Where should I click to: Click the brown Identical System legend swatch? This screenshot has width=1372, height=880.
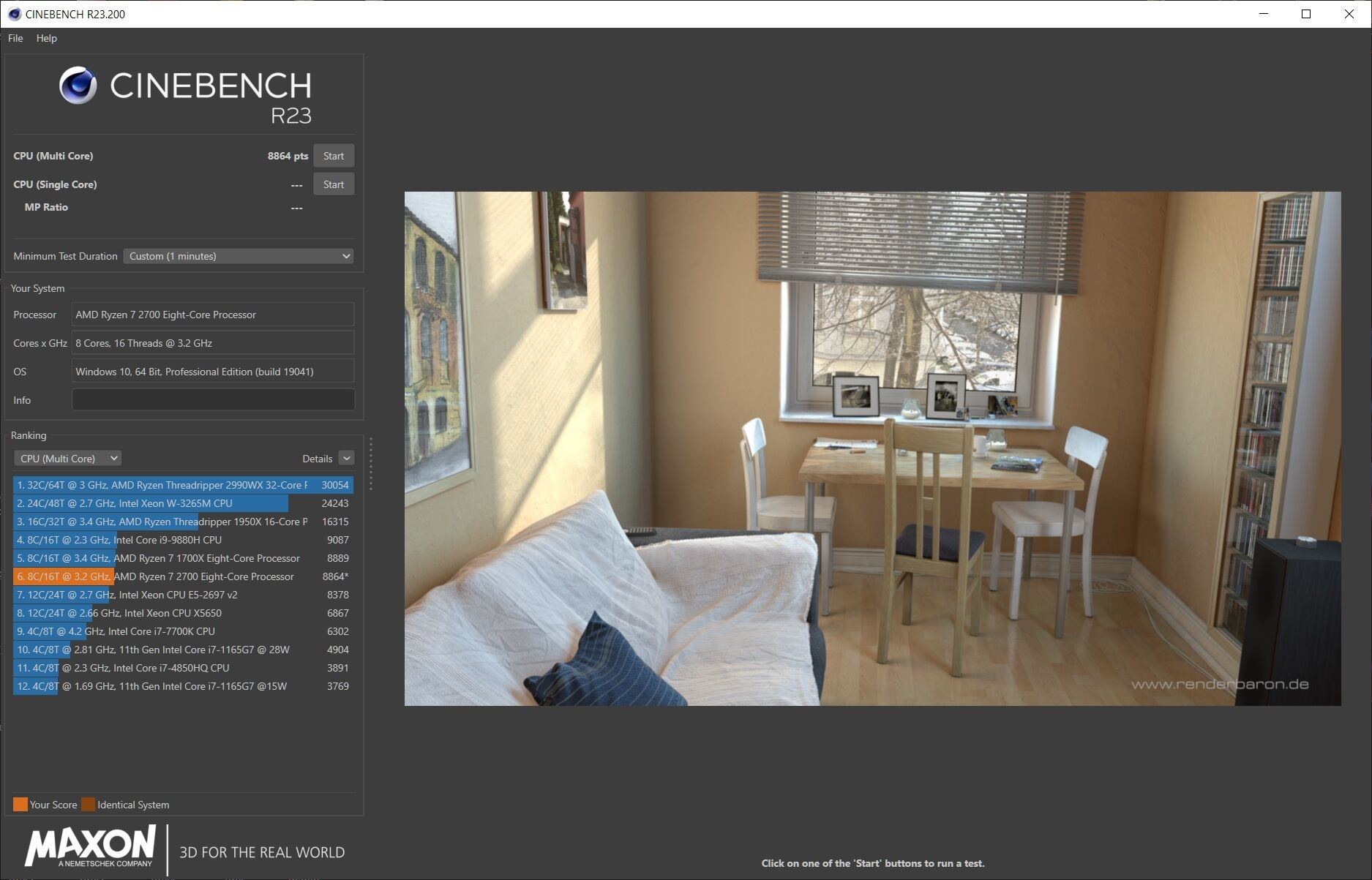88,805
